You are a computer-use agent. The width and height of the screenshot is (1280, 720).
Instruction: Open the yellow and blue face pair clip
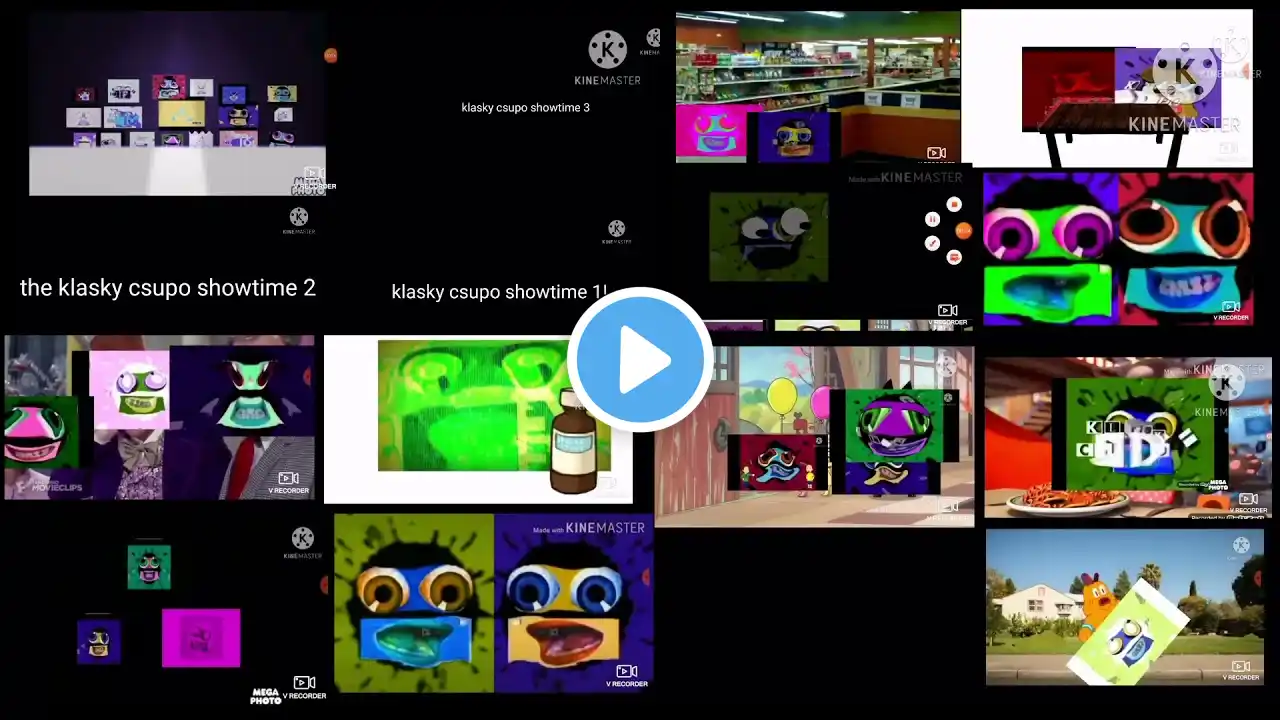pyautogui.click(x=494, y=603)
